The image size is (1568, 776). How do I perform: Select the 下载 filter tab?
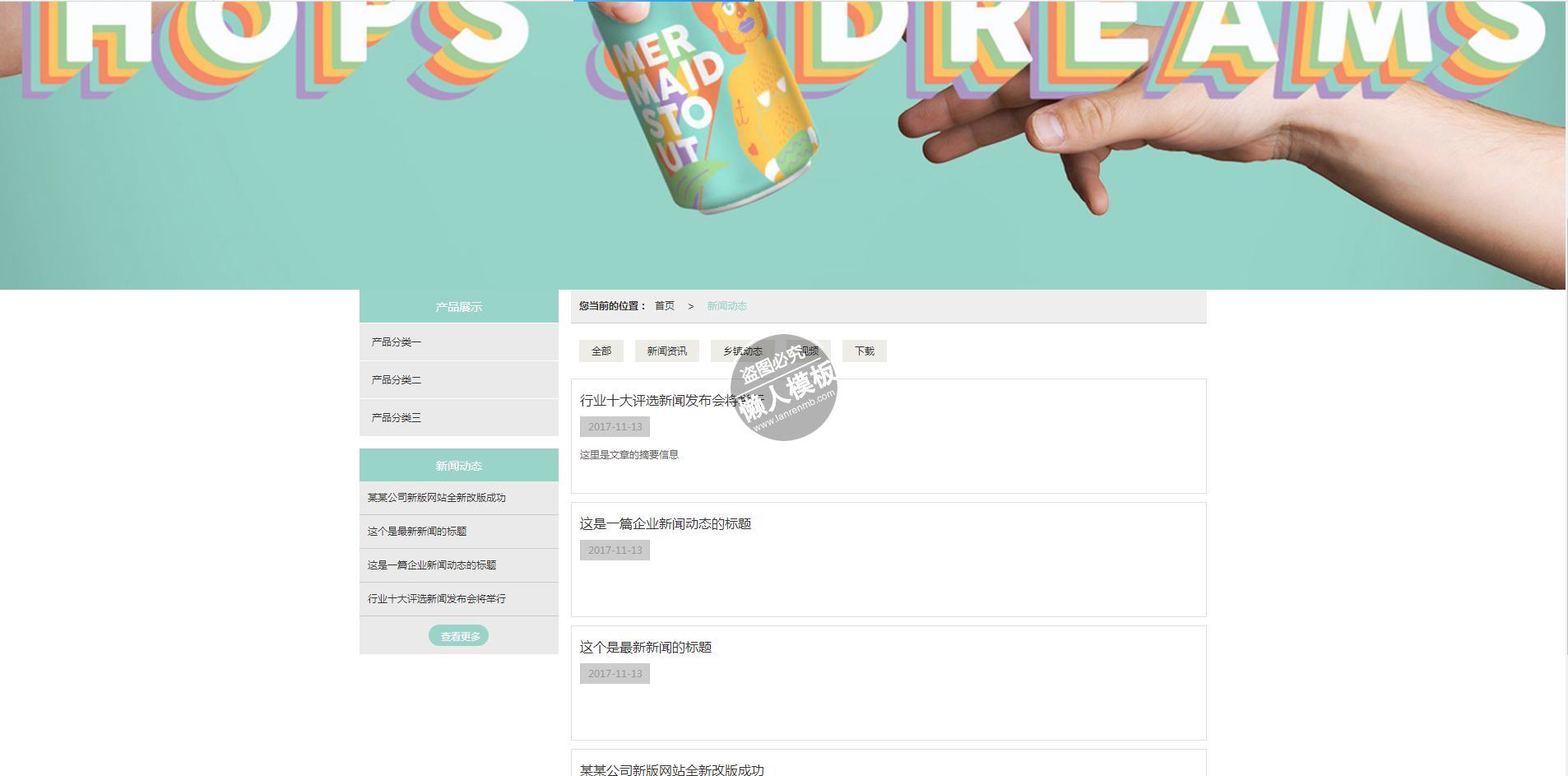(x=864, y=351)
